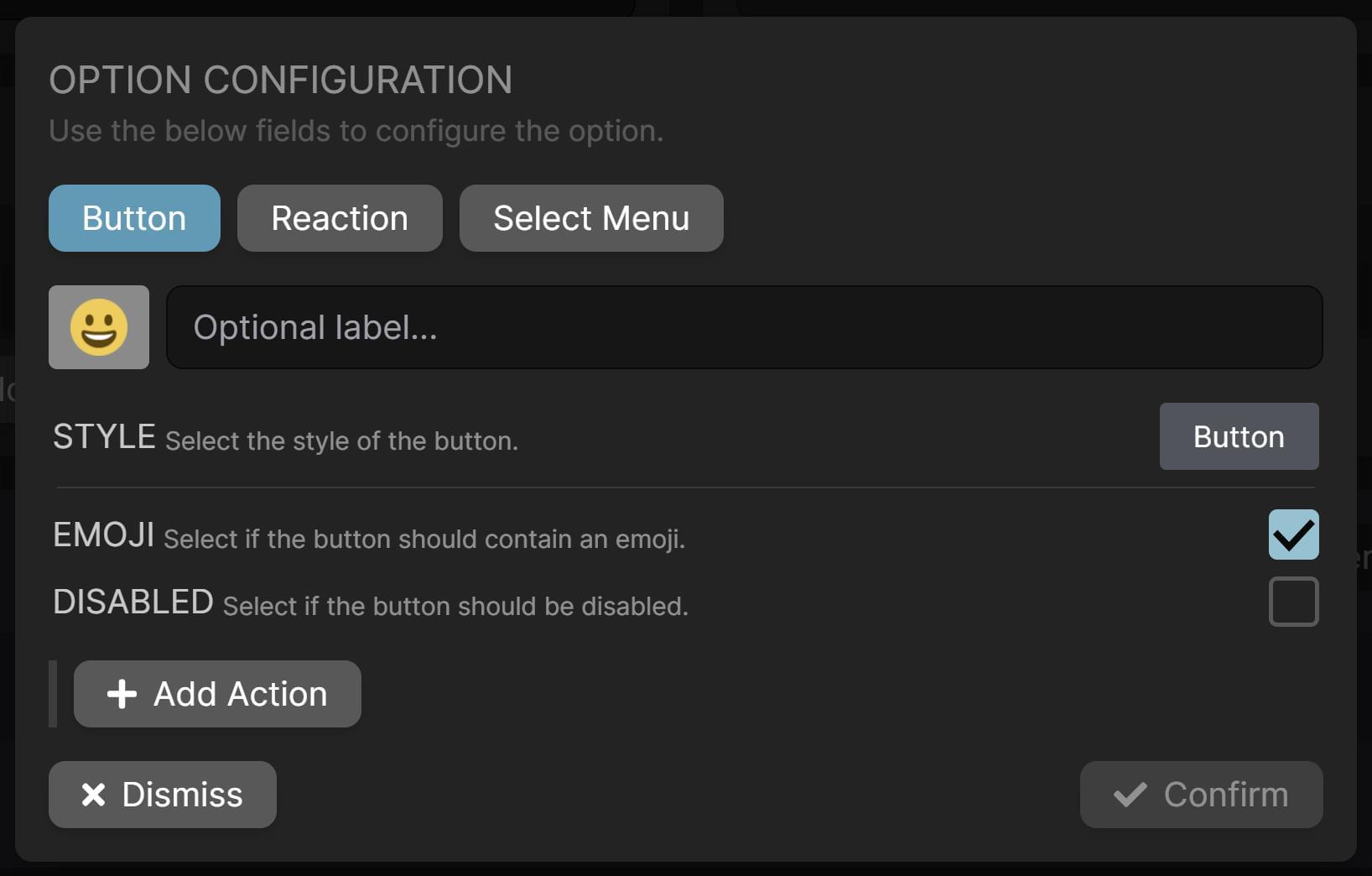
Task: Click the X icon beside Dismiss
Action: [x=94, y=794]
